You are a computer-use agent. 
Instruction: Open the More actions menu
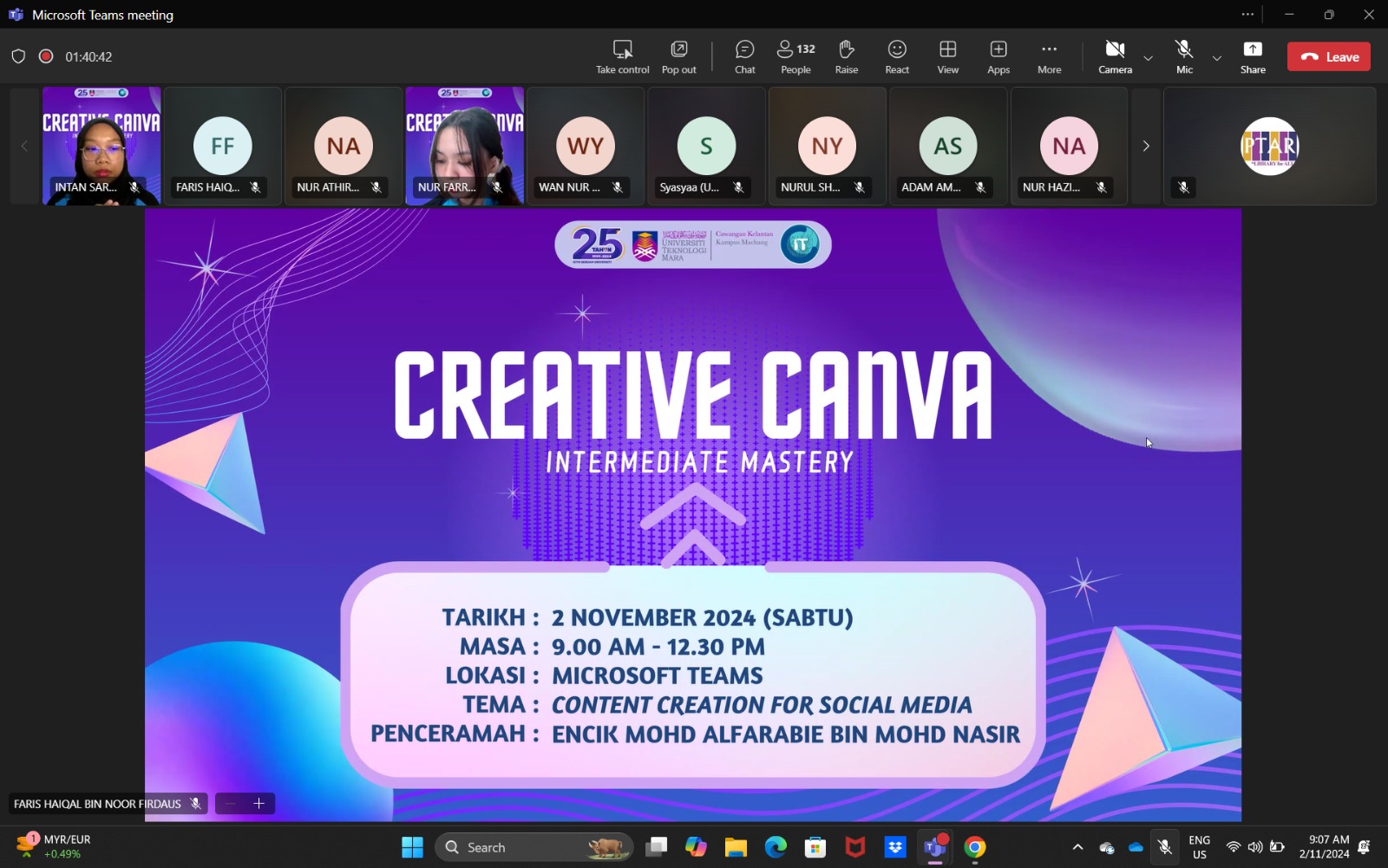pos(1049,57)
